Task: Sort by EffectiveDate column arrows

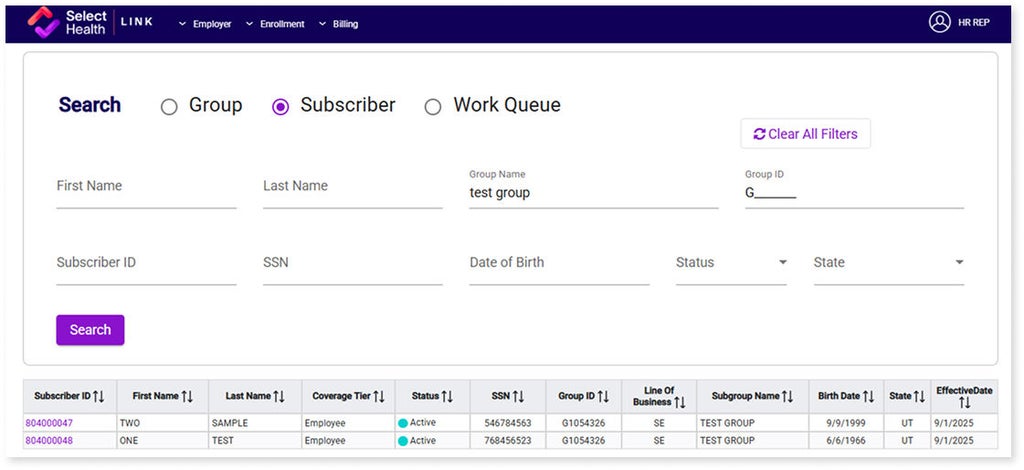Action: tap(965, 403)
